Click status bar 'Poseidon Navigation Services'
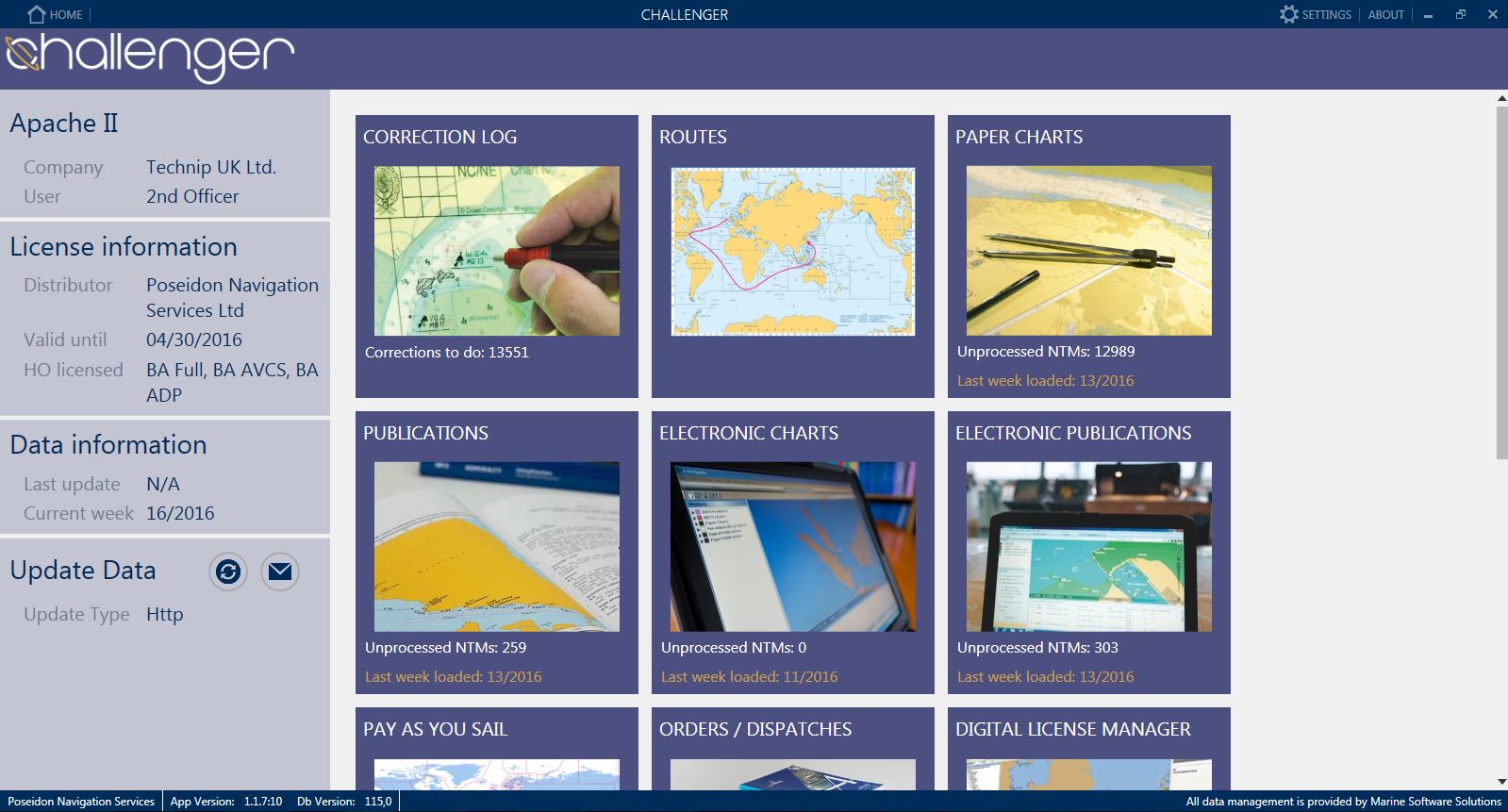The height and width of the screenshot is (812, 1508). (x=81, y=802)
